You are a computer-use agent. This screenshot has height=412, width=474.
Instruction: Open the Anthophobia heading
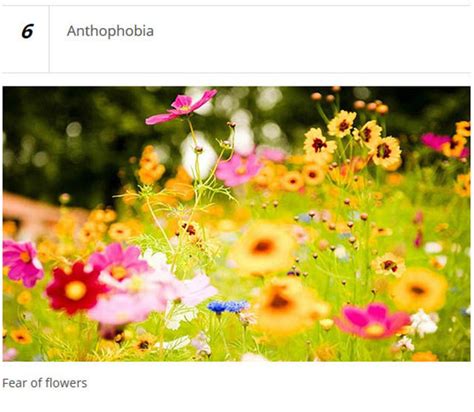110,31
